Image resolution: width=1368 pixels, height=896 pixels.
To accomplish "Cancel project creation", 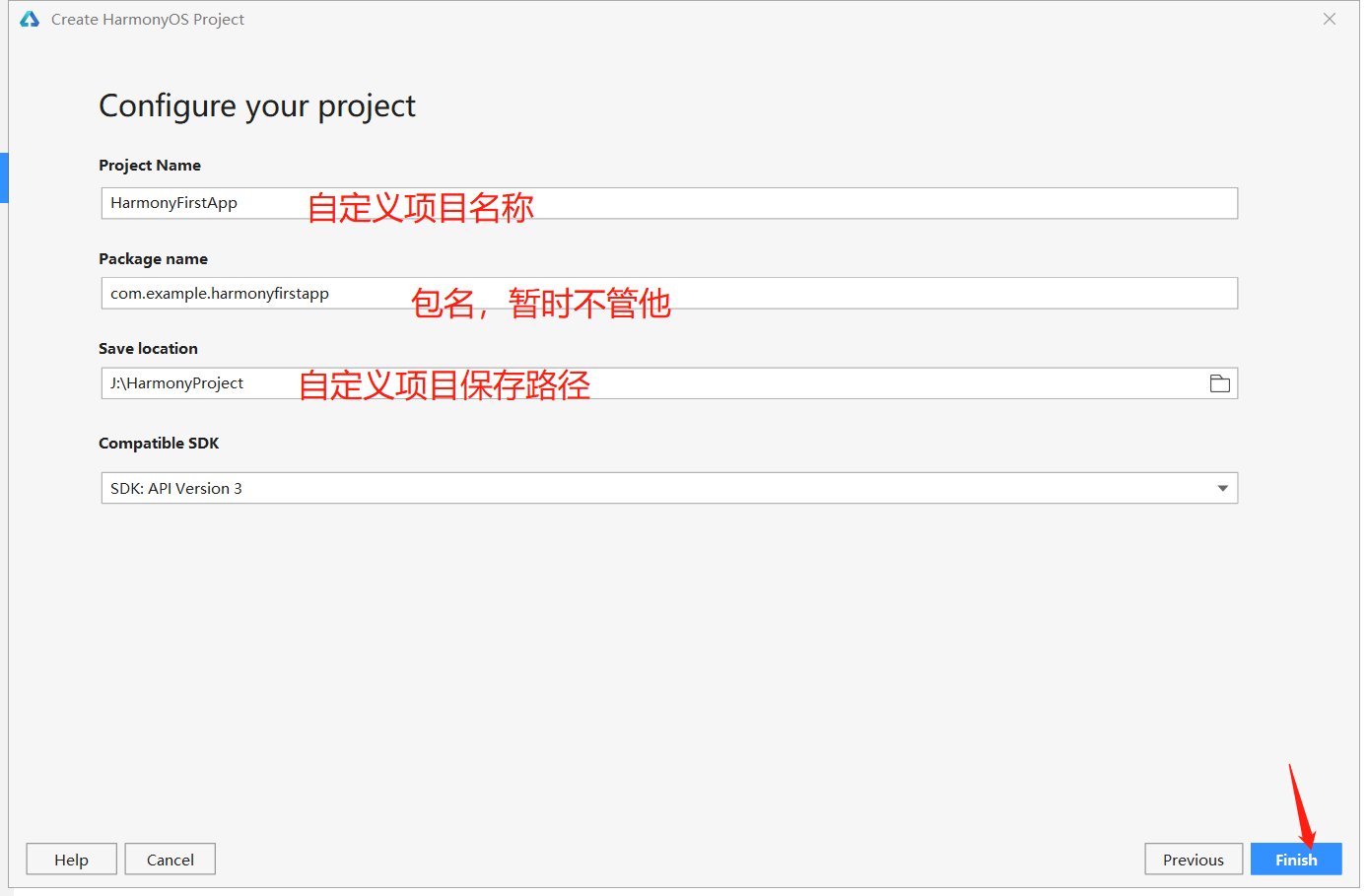I will tap(170, 860).
